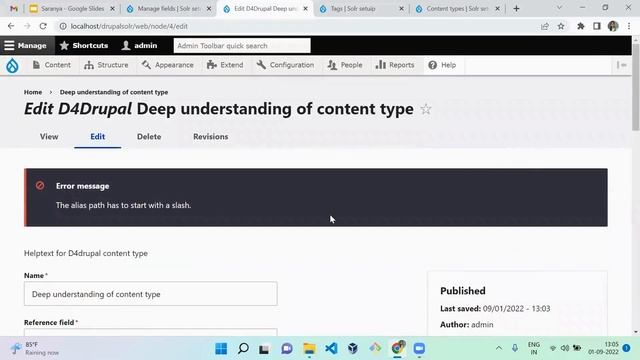Screen dimensions: 640x360
Task: Switch to the Revisions tab
Action: (211, 137)
